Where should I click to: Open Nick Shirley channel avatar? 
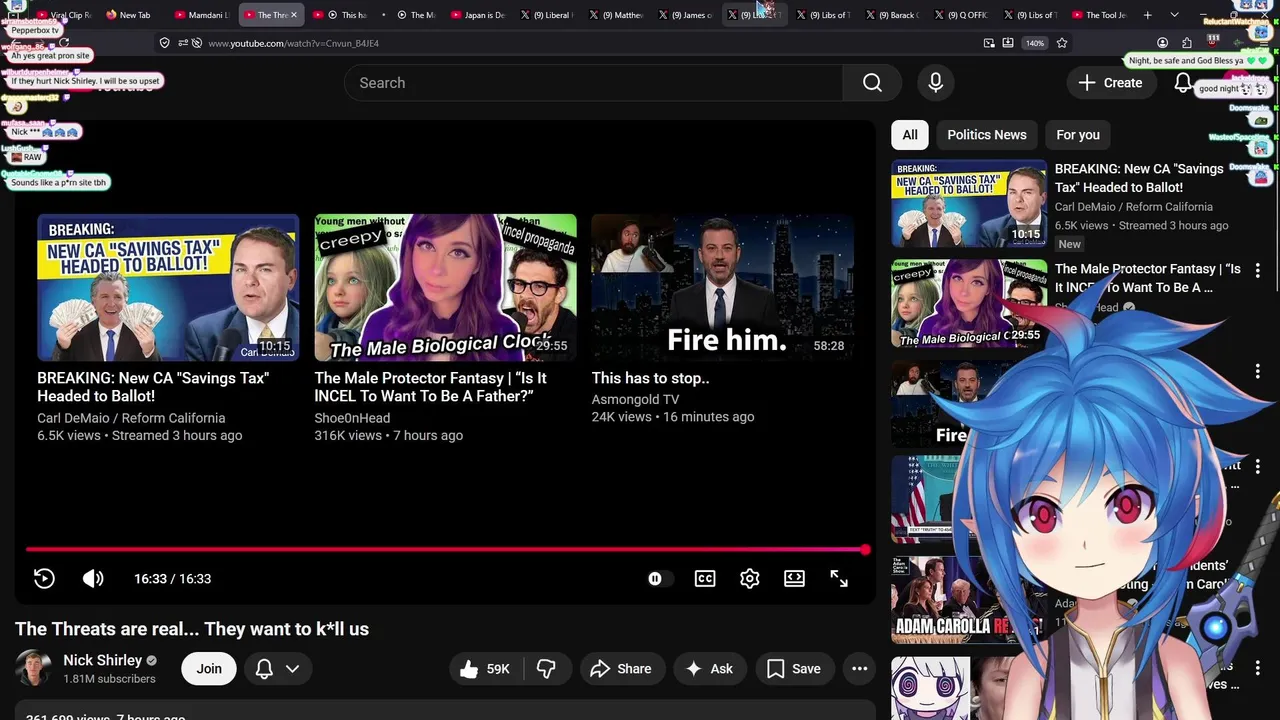click(33, 668)
